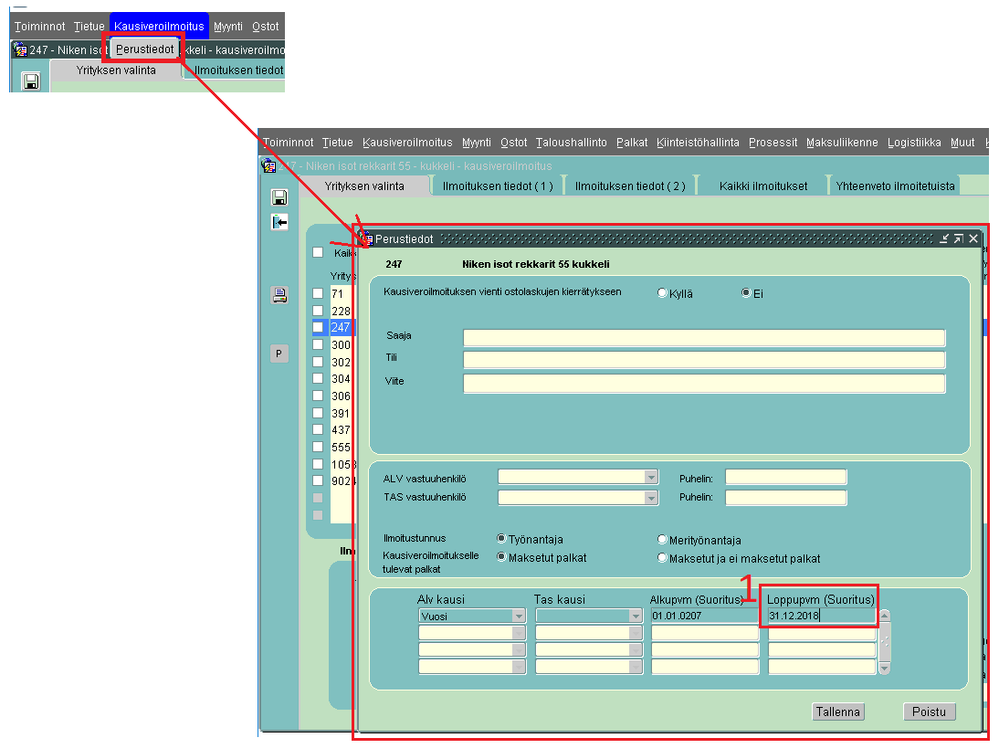Switch to Ilmoituksen tiedot ( 2 ) tab
This screenshot has height=750, width=999.
point(630,186)
